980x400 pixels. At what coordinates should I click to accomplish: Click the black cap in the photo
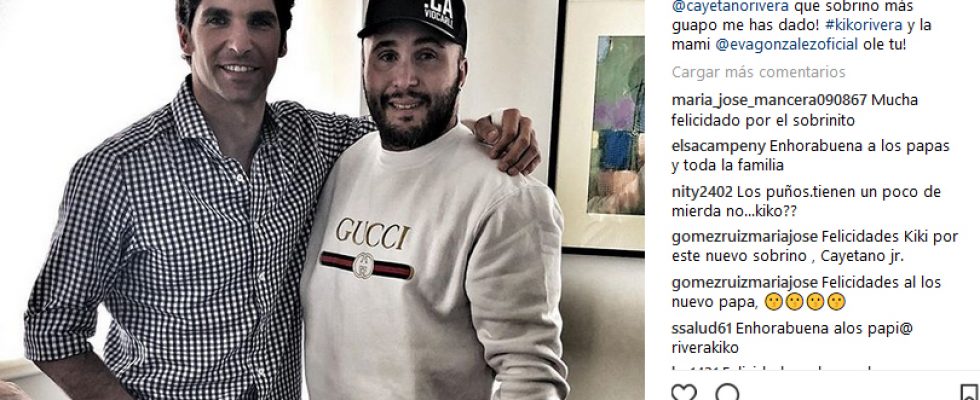pyautogui.click(x=415, y=19)
